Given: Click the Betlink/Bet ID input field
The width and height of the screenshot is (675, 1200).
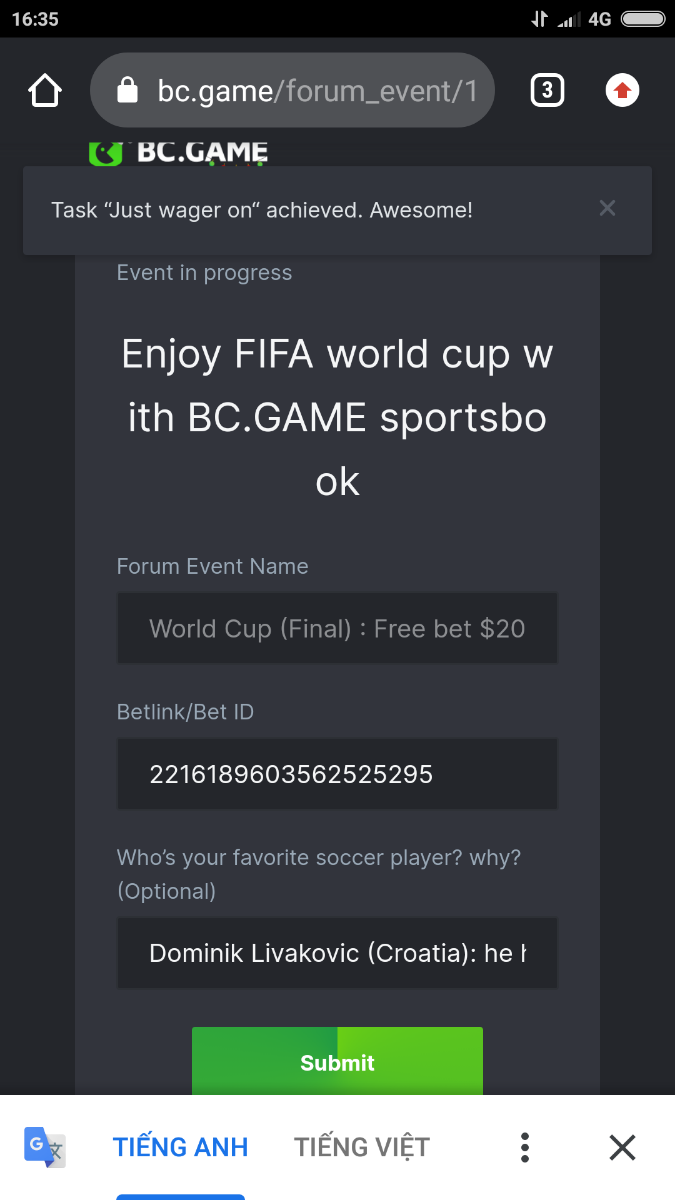Looking at the screenshot, I should tap(337, 774).
